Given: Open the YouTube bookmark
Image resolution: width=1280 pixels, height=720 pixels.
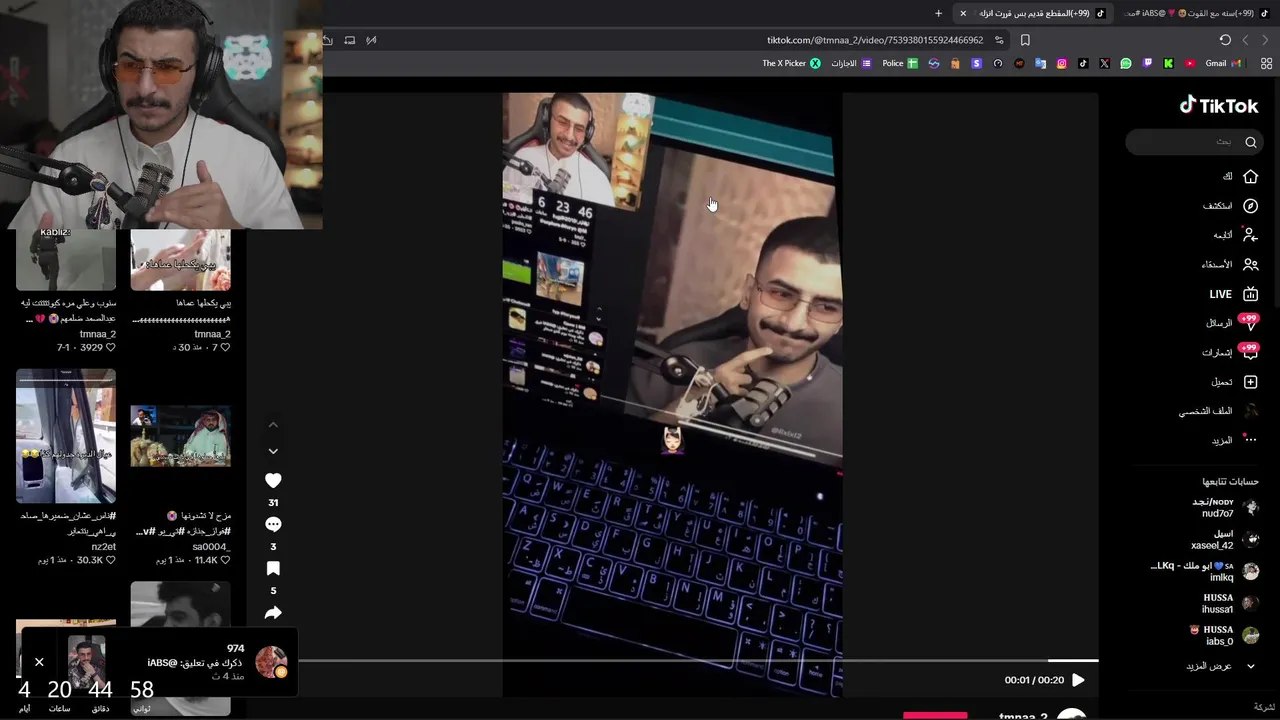Looking at the screenshot, I should coord(1190,63).
